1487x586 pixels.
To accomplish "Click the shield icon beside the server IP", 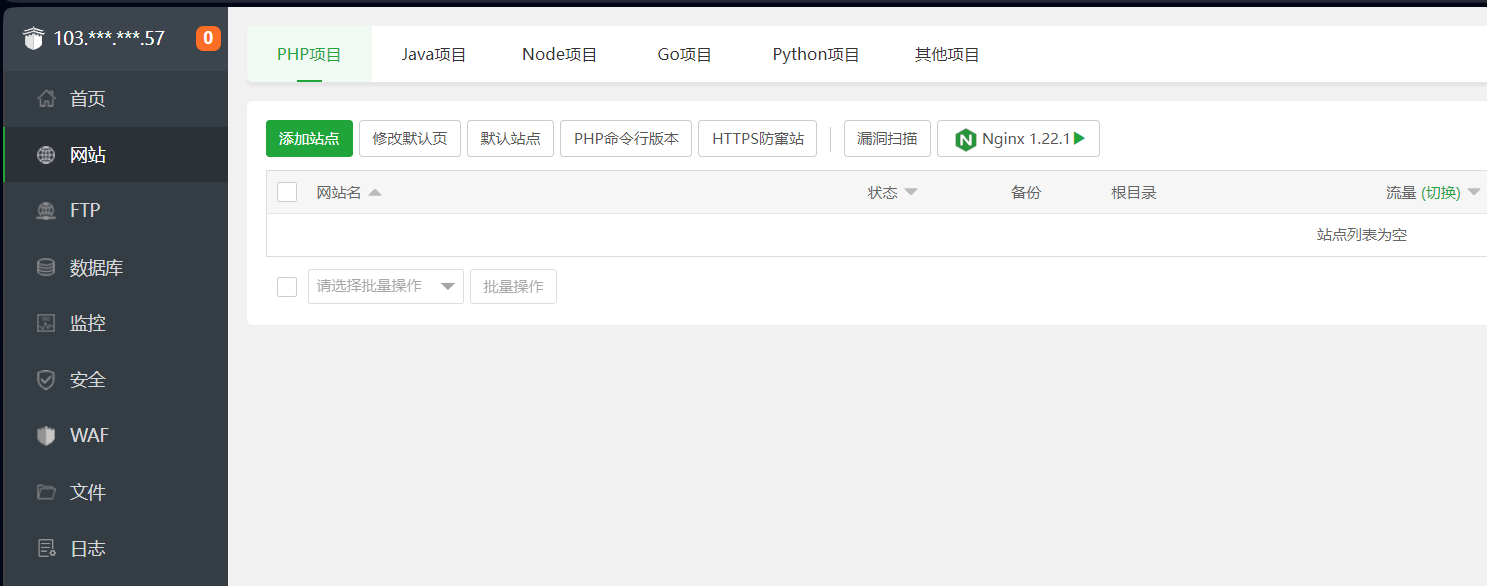I will coord(33,37).
